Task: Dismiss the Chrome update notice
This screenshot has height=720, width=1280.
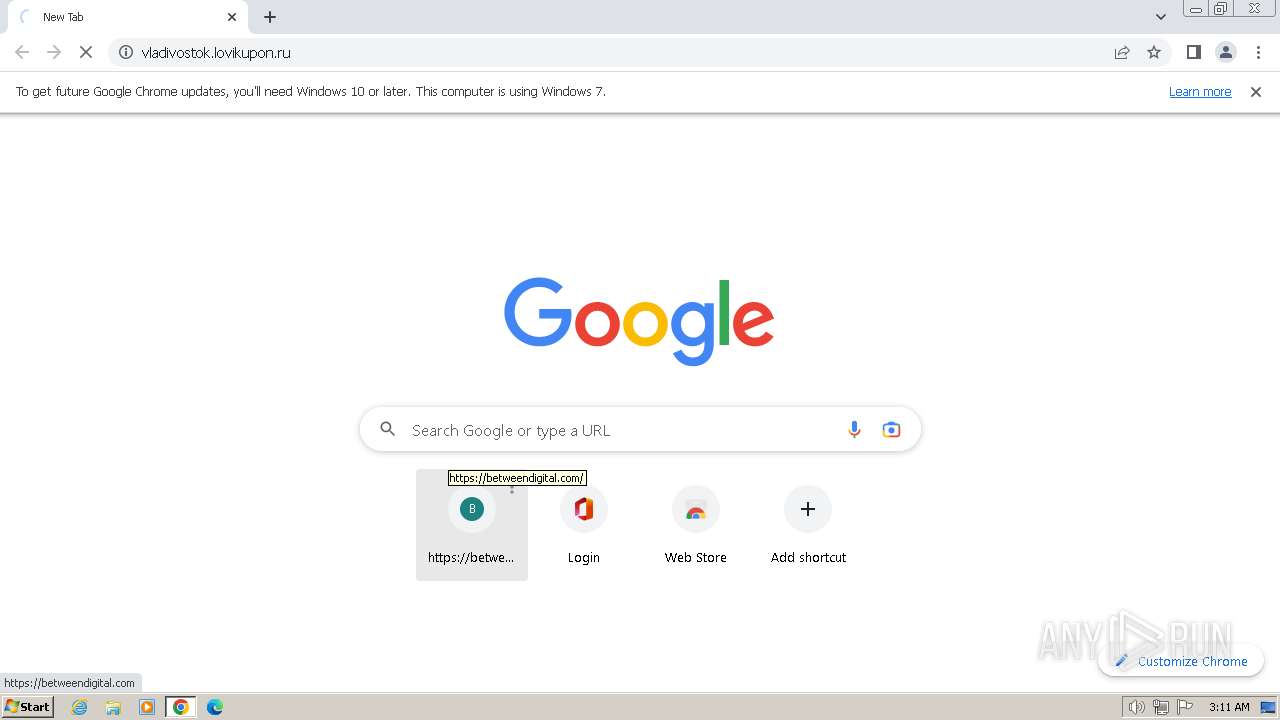Action: click(1256, 92)
